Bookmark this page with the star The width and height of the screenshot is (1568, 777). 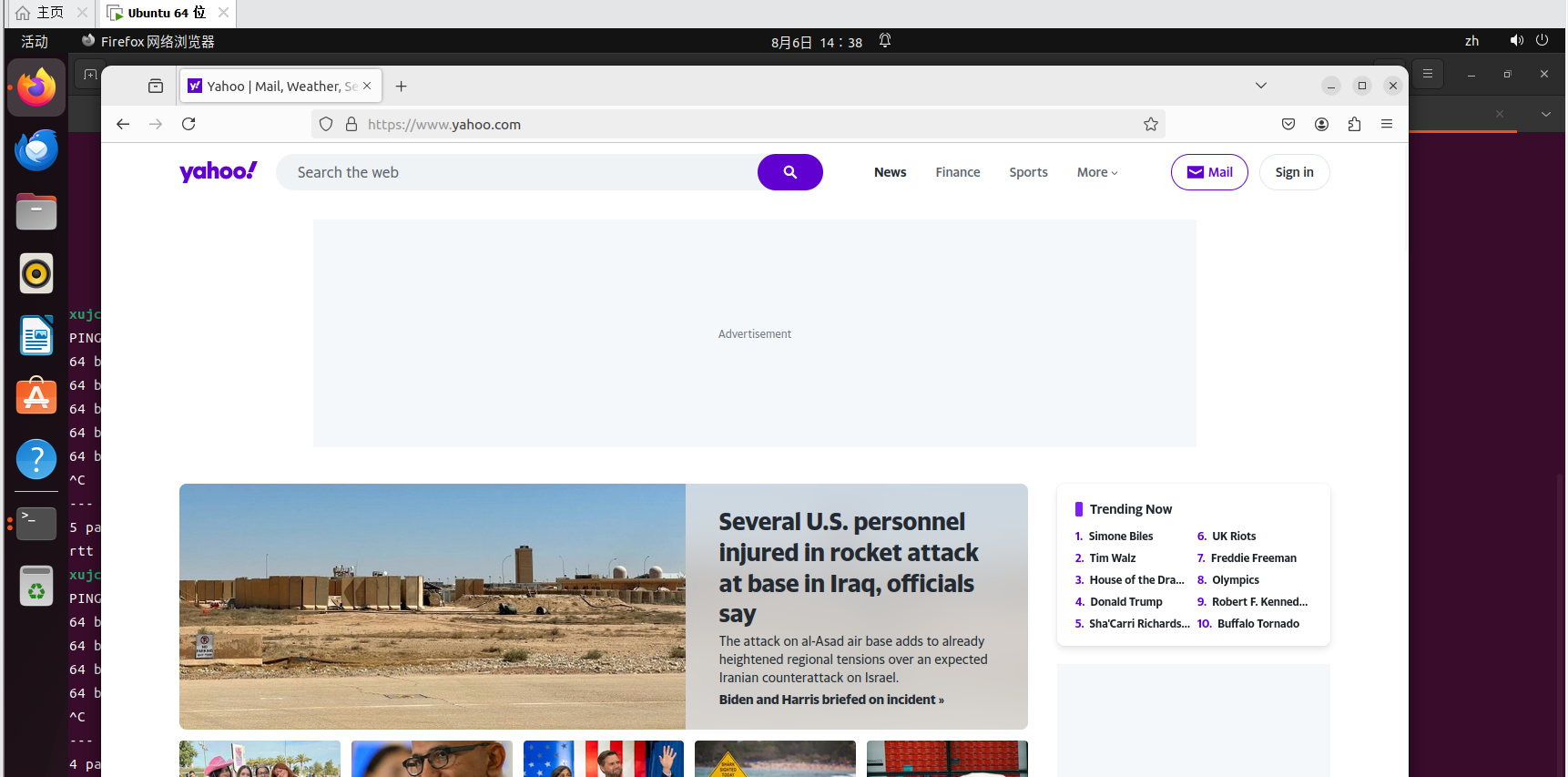1151,124
